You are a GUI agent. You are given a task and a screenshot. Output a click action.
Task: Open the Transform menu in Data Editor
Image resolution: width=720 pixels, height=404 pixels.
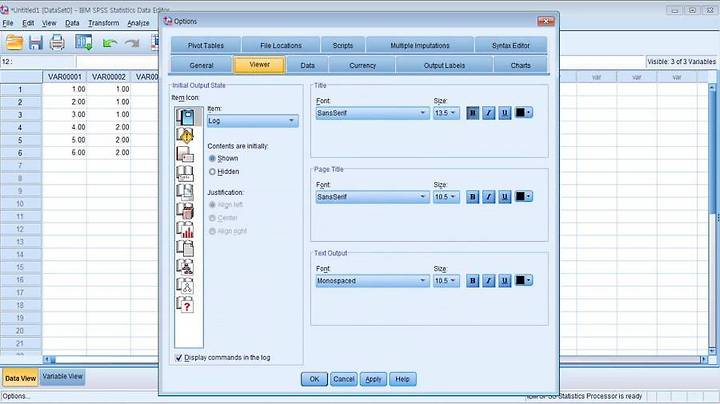(x=103, y=23)
